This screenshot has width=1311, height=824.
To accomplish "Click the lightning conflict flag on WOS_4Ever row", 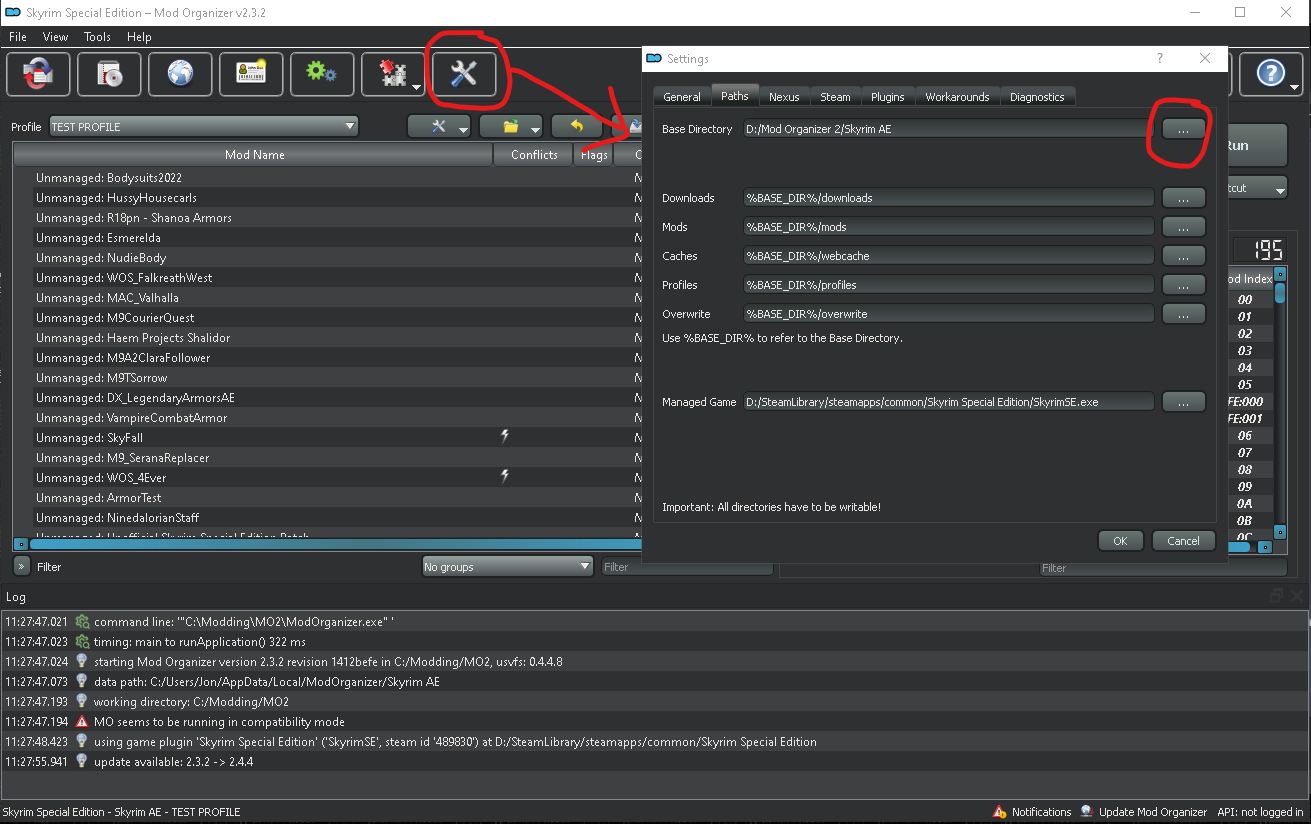I will pyautogui.click(x=505, y=477).
